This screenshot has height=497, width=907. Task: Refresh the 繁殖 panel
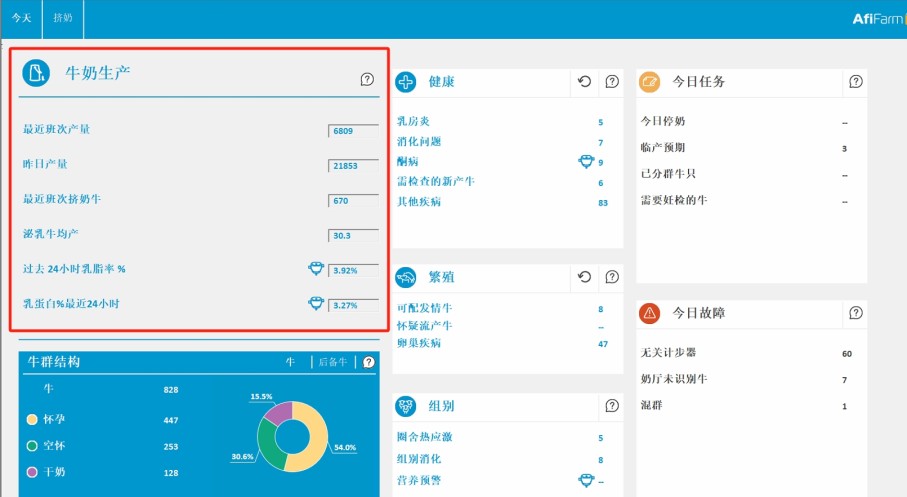[585, 277]
